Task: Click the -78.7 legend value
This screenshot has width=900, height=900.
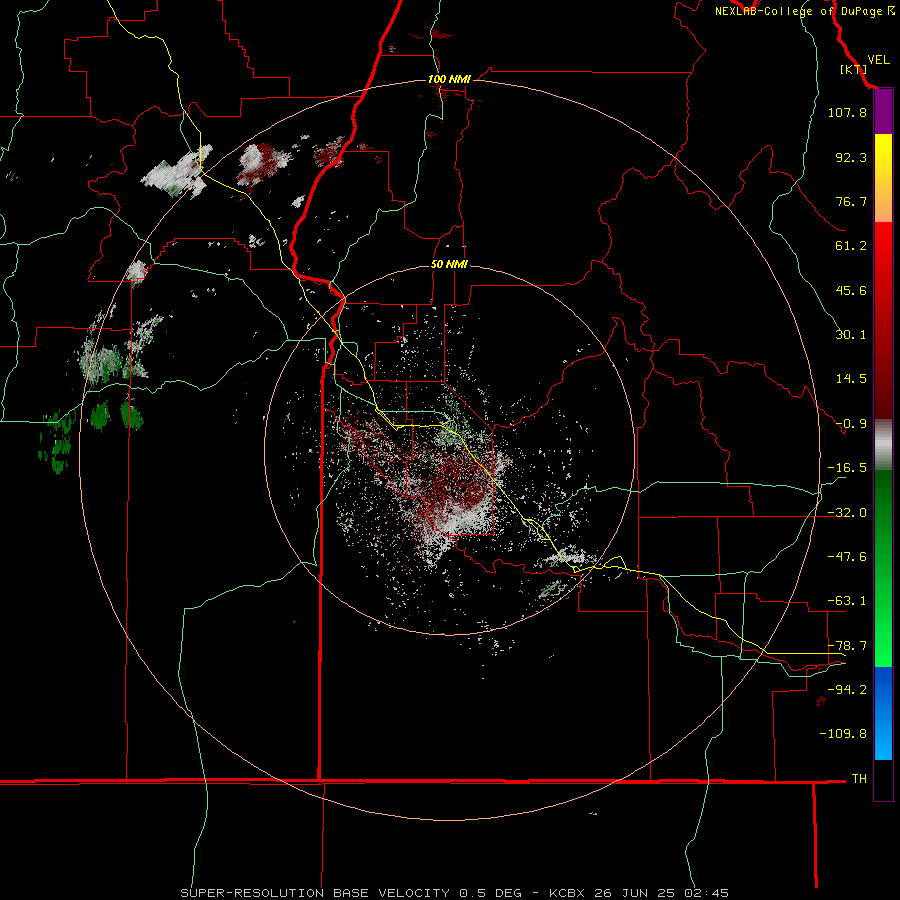Action: (847, 646)
